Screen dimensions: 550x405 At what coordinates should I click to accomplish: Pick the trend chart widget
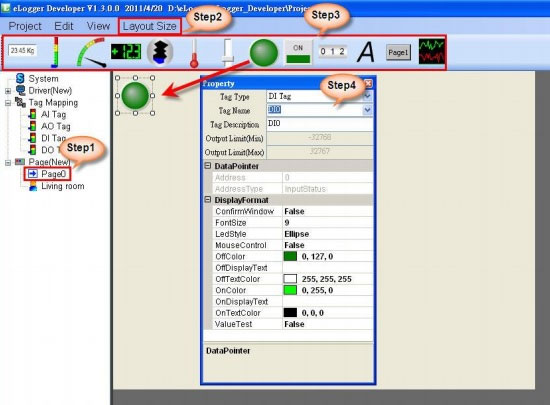[432, 52]
